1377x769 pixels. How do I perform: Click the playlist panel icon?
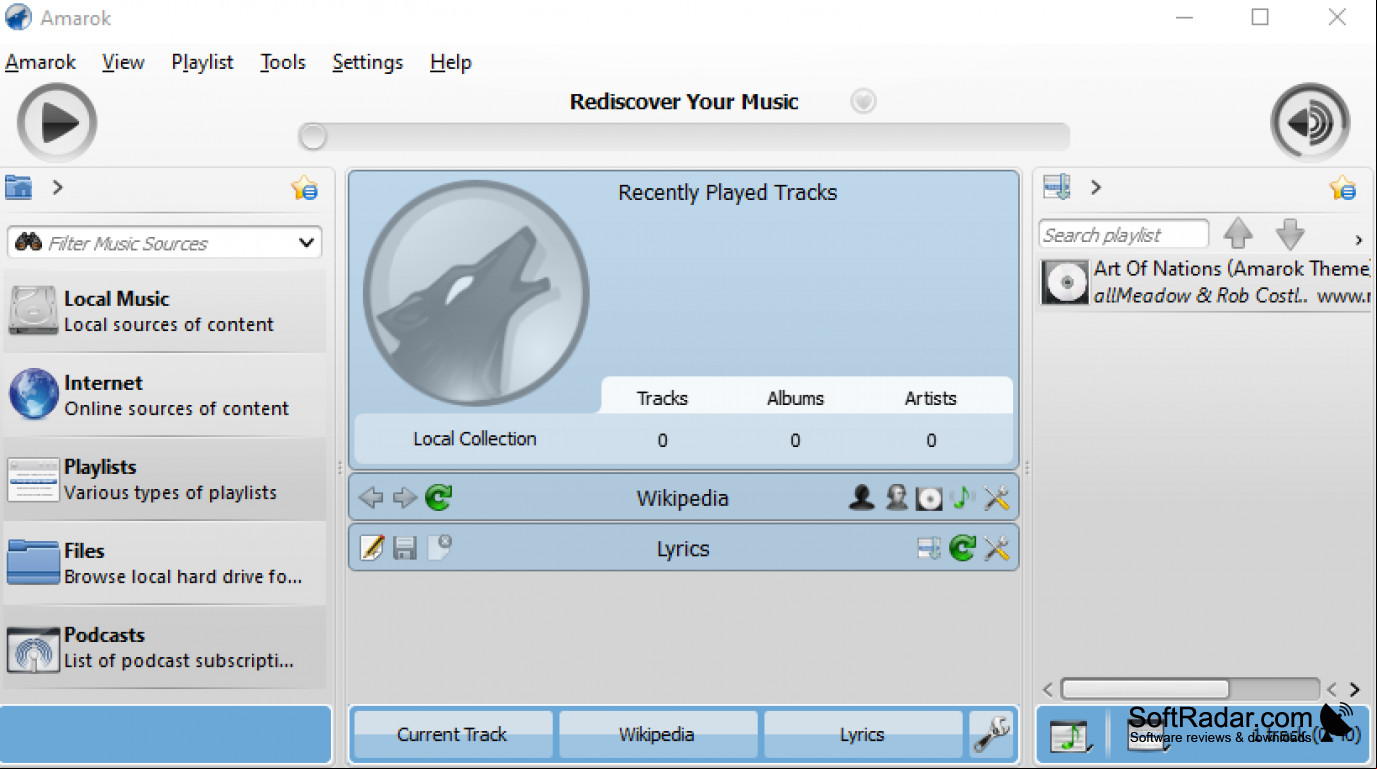pyautogui.click(x=1056, y=187)
